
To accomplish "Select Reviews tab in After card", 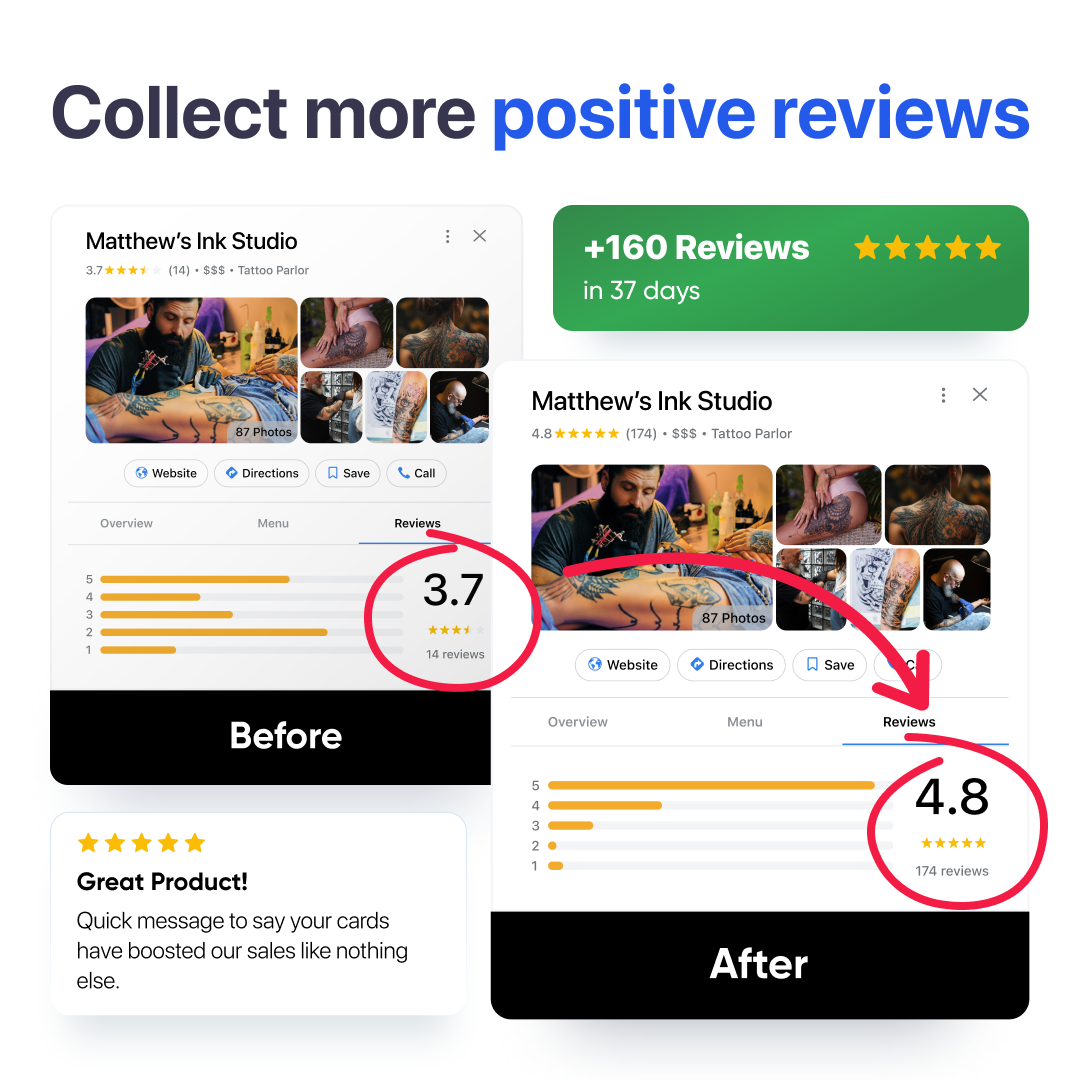I will pos(909,722).
